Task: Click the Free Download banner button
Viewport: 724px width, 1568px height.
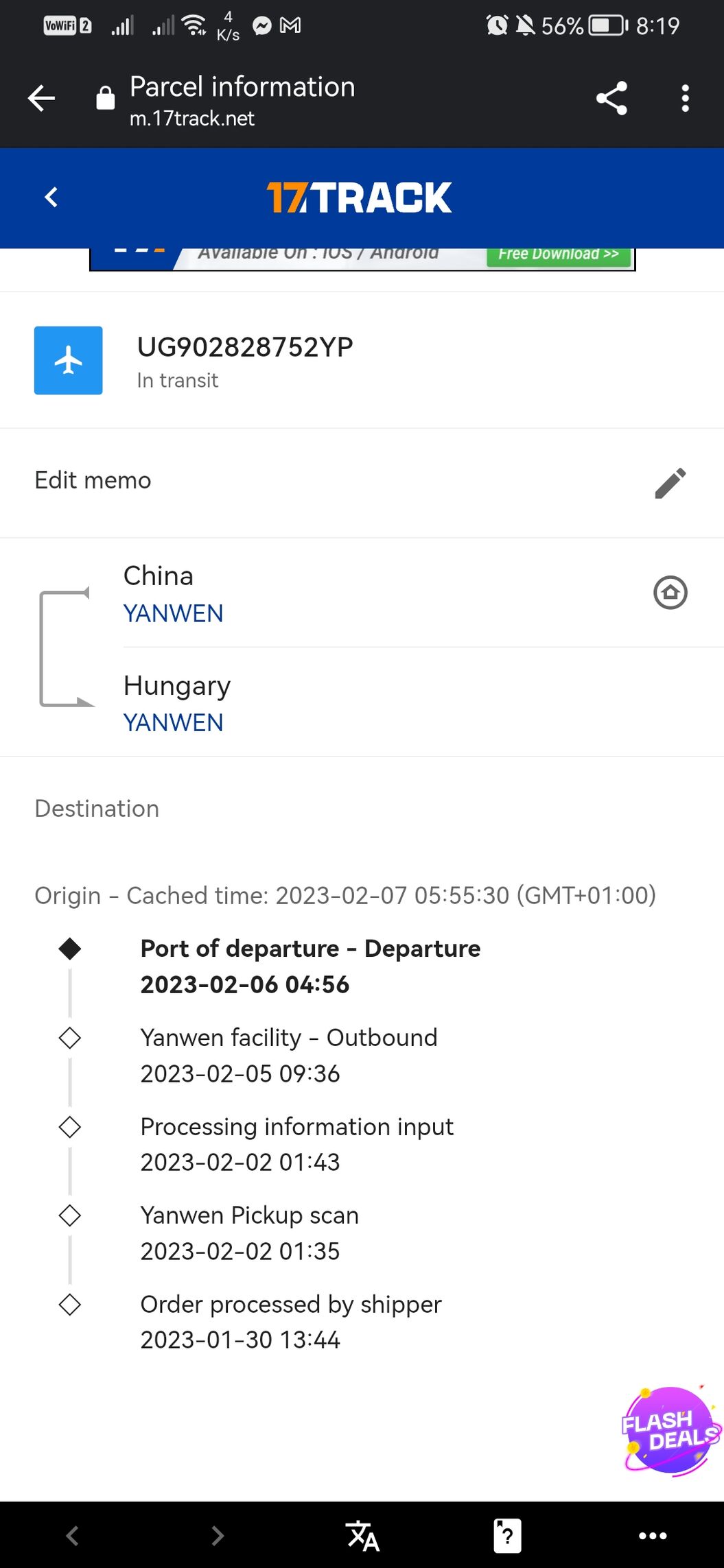Action: point(559,254)
